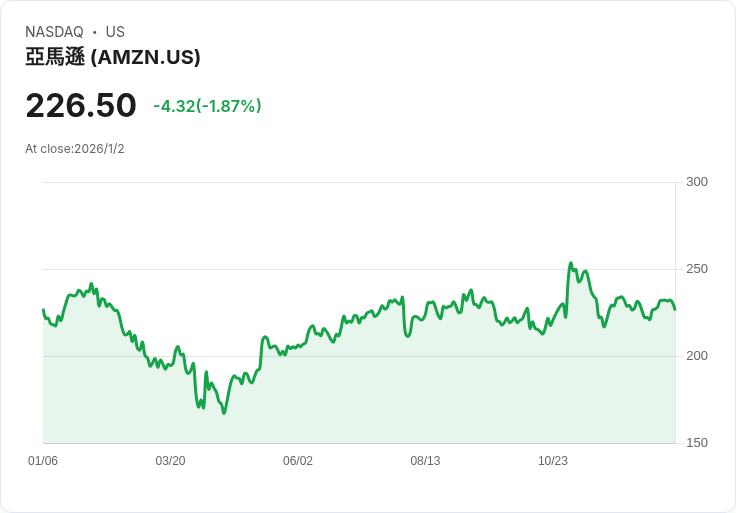Select the 03/20 date on the x-axis
This screenshot has width=736, height=513.
point(170,461)
